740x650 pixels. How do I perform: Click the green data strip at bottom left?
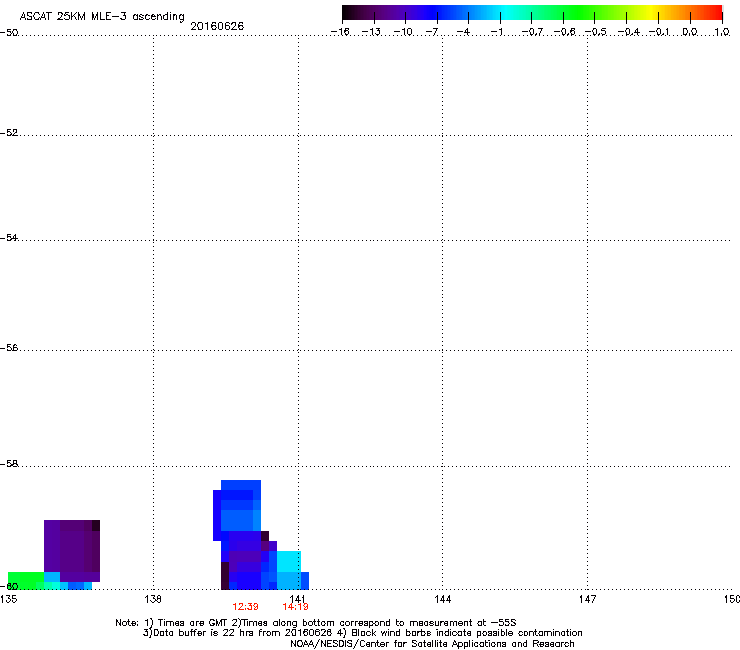tap(26, 581)
